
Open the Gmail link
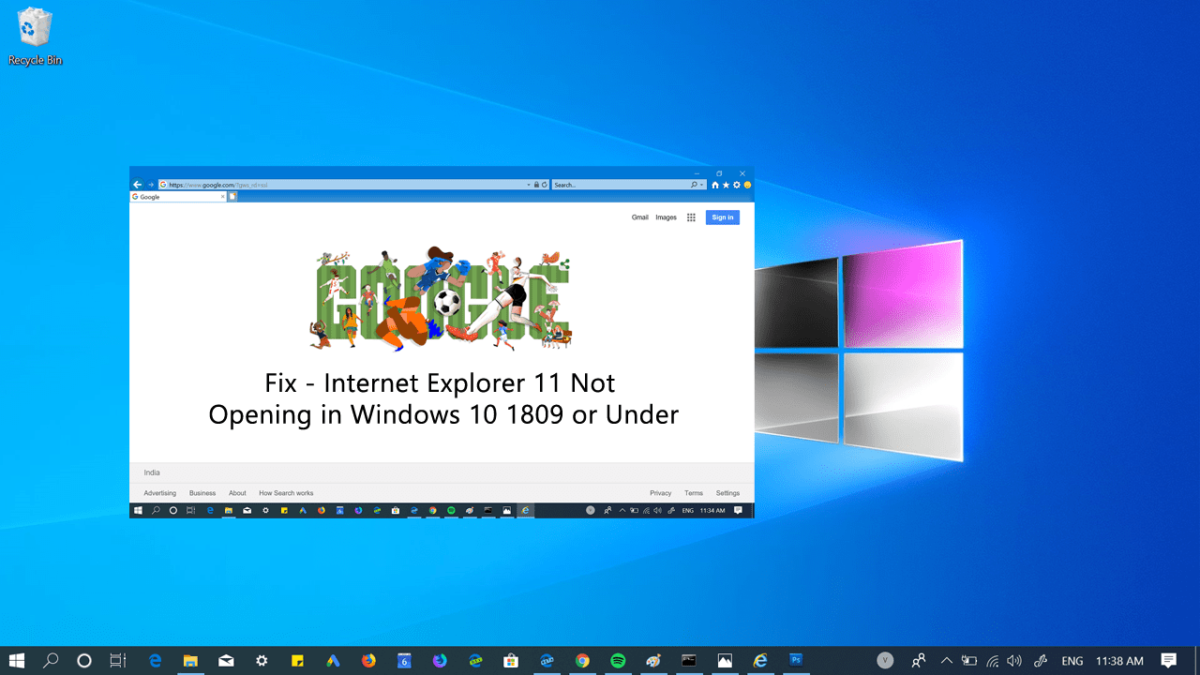[640, 217]
